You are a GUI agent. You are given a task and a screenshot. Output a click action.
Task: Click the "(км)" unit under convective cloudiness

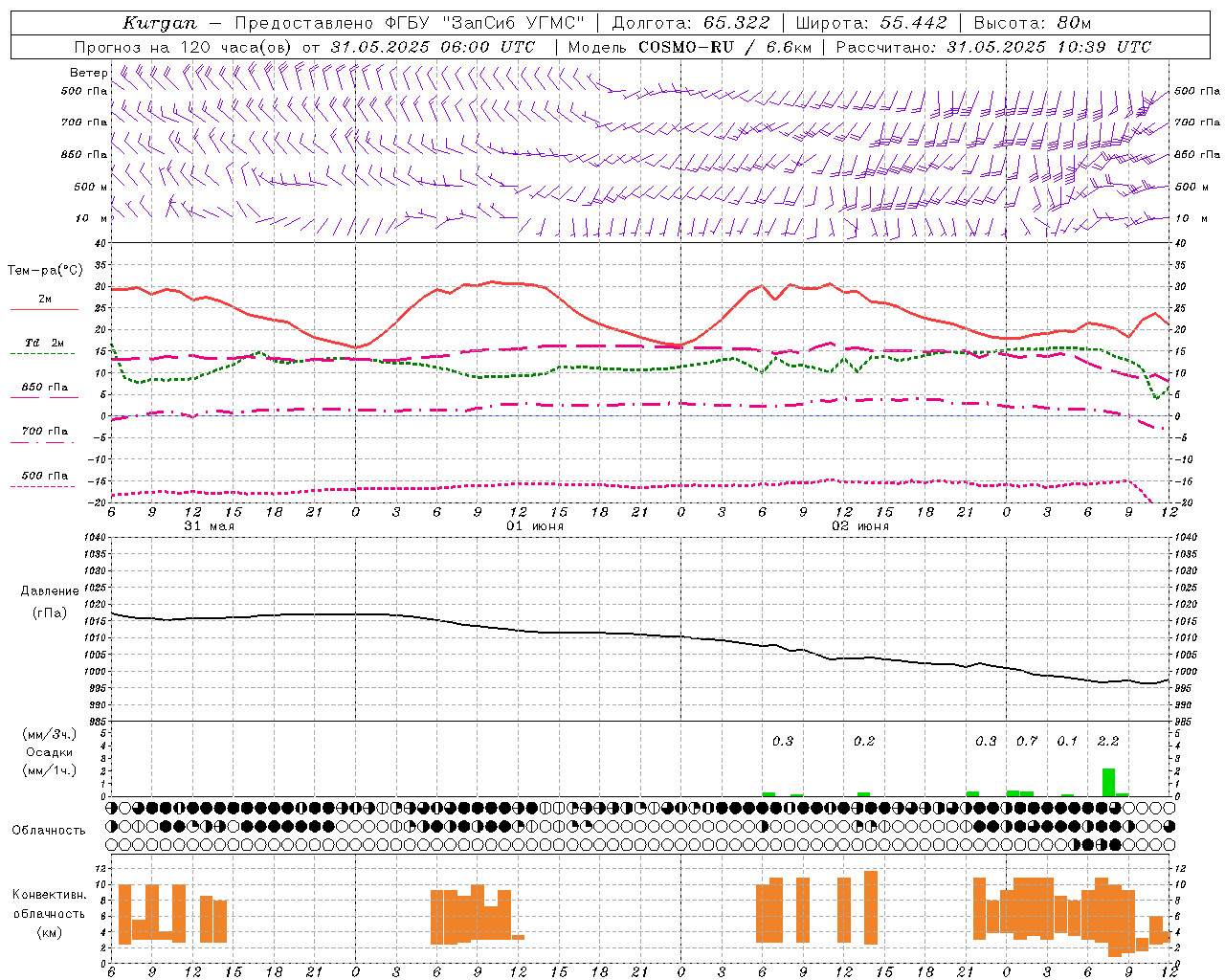tap(50, 932)
